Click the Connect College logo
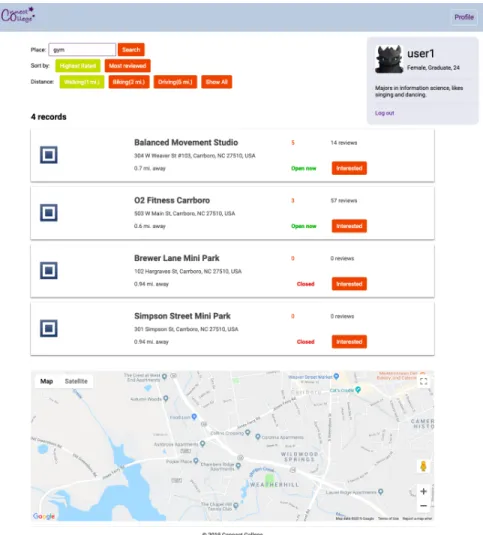The height and width of the screenshot is (535, 483). coord(18,15)
